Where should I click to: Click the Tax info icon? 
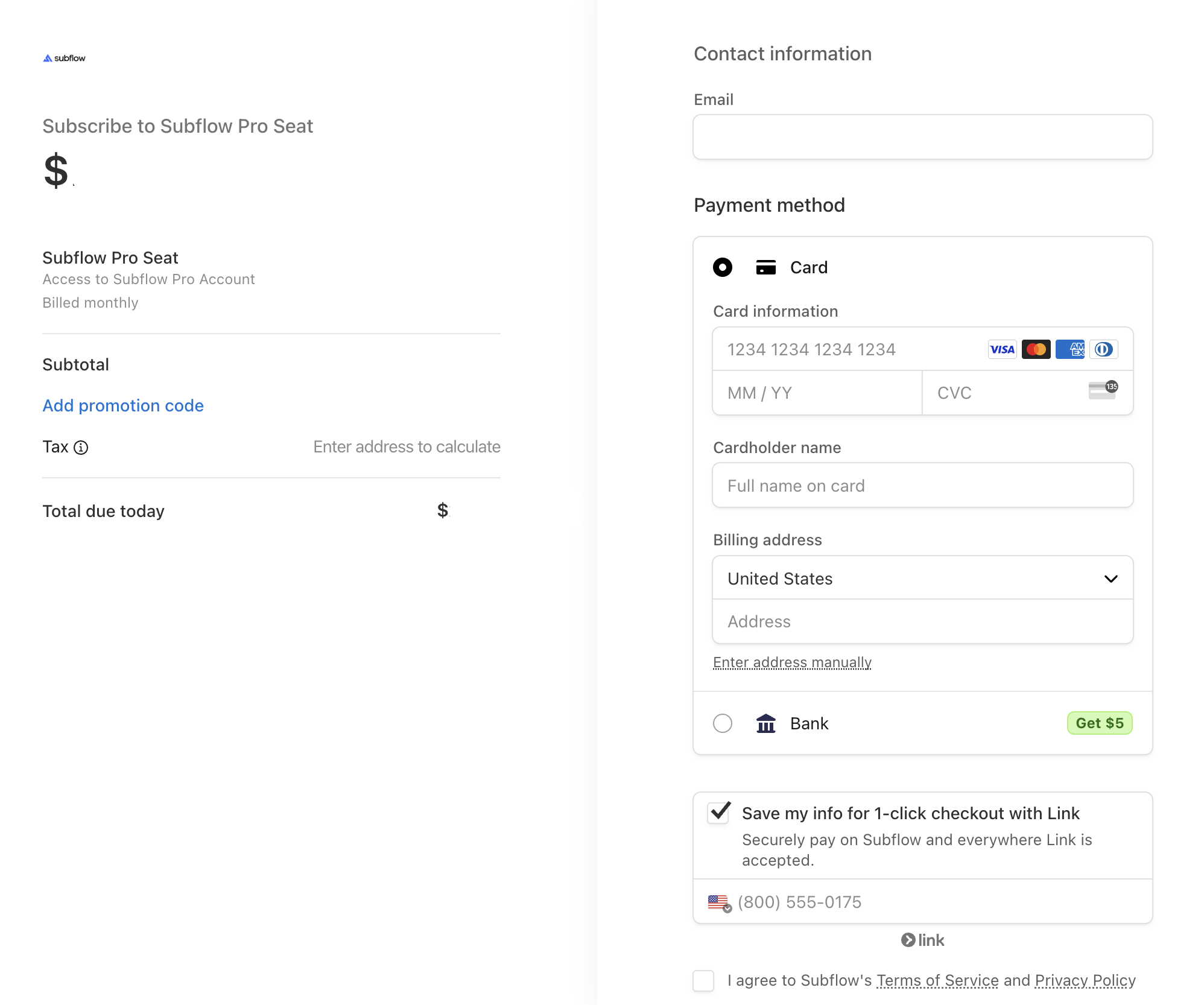coord(81,448)
